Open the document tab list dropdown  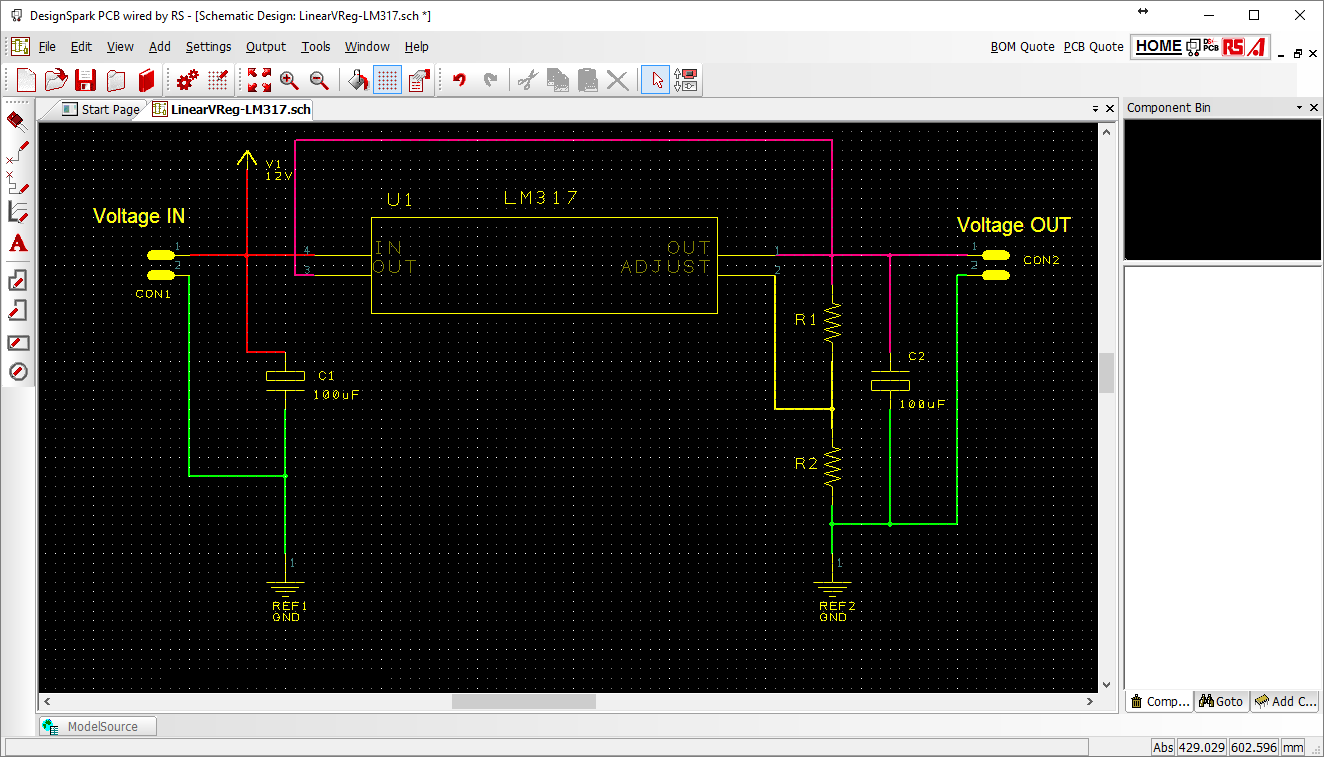click(x=1094, y=109)
